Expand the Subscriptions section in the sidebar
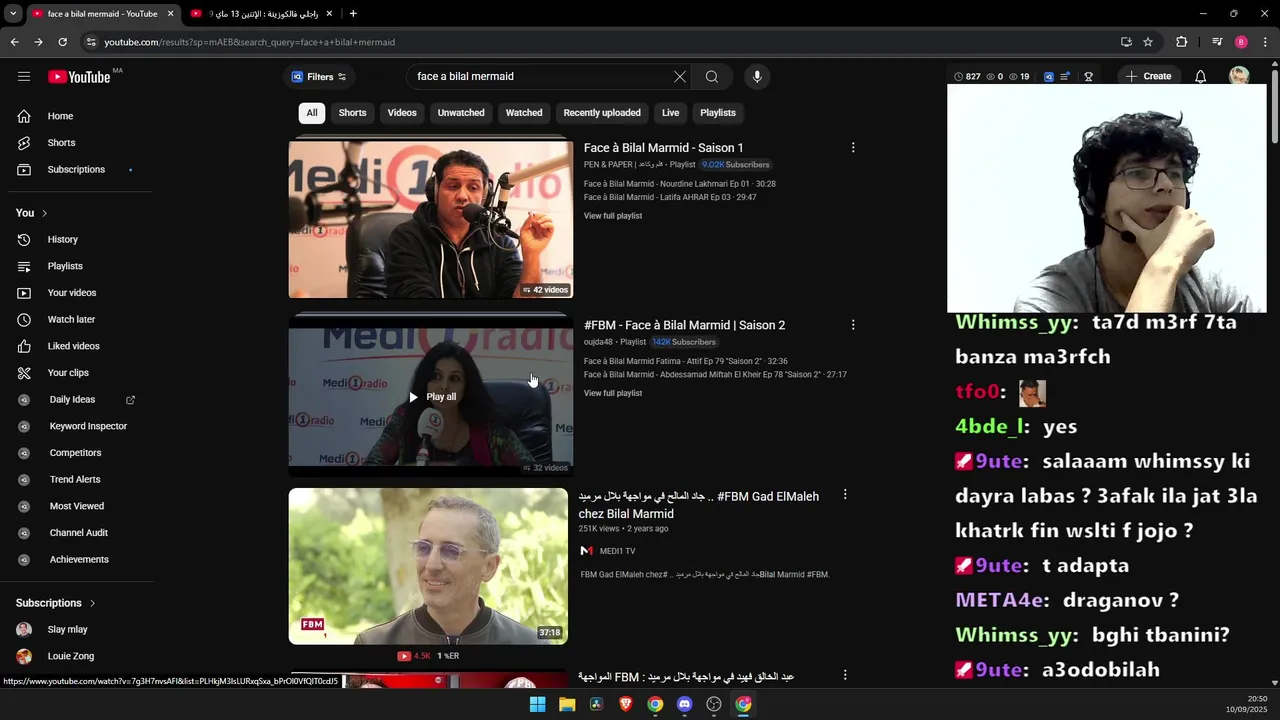Image resolution: width=1280 pixels, height=720 pixels. pos(56,603)
